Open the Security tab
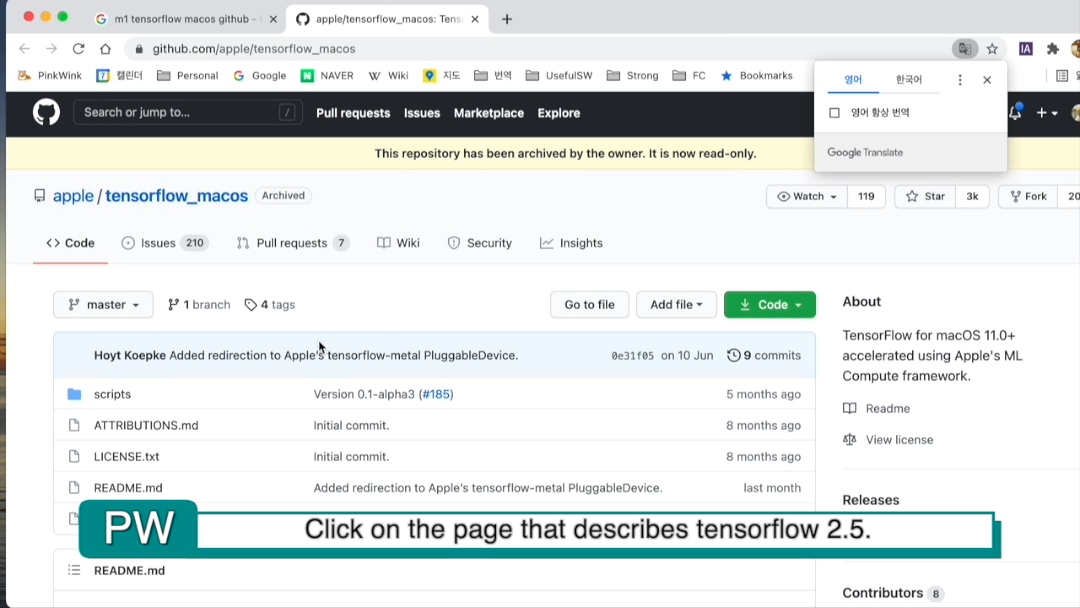The image size is (1080, 608). (x=479, y=243)
